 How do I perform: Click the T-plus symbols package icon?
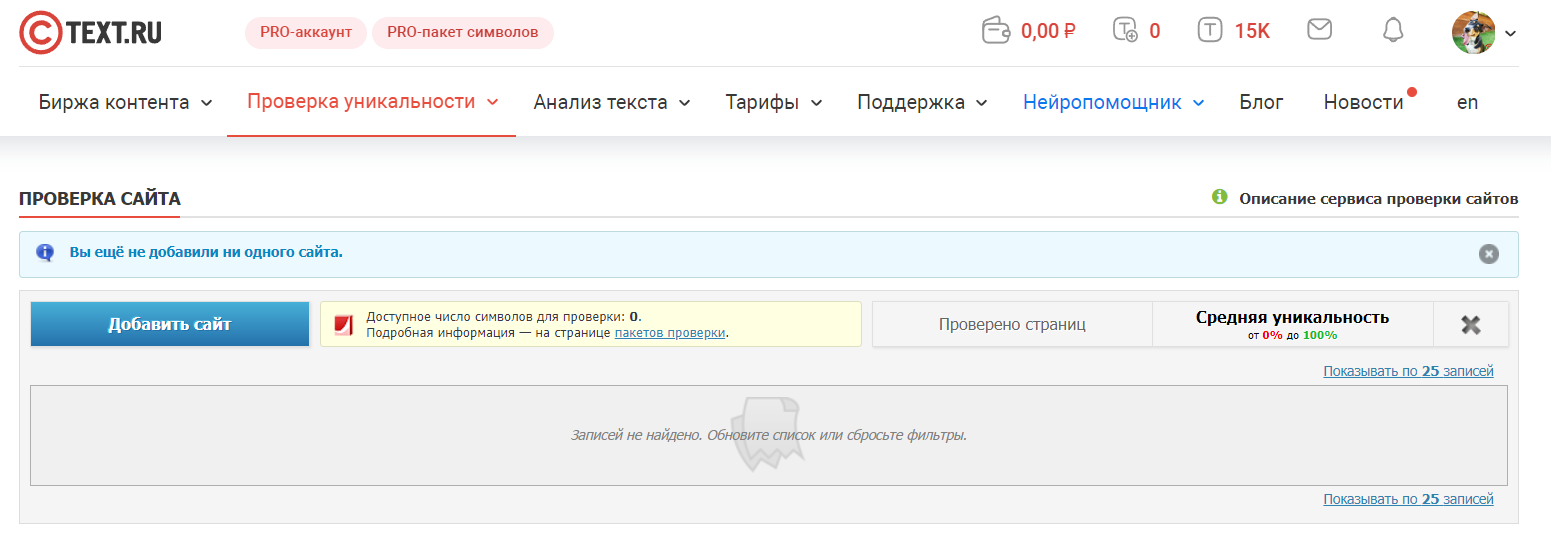(1125, 31)
